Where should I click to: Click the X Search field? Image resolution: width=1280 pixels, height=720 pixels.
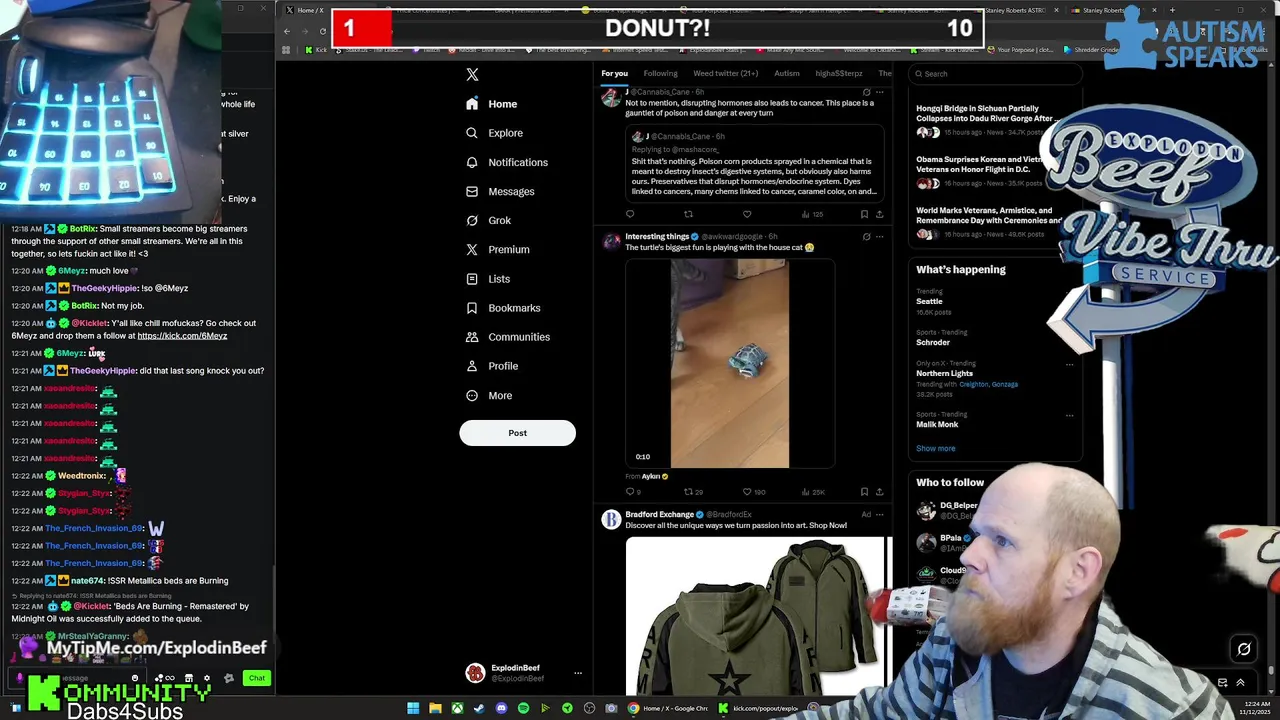(x=995, y=74)
